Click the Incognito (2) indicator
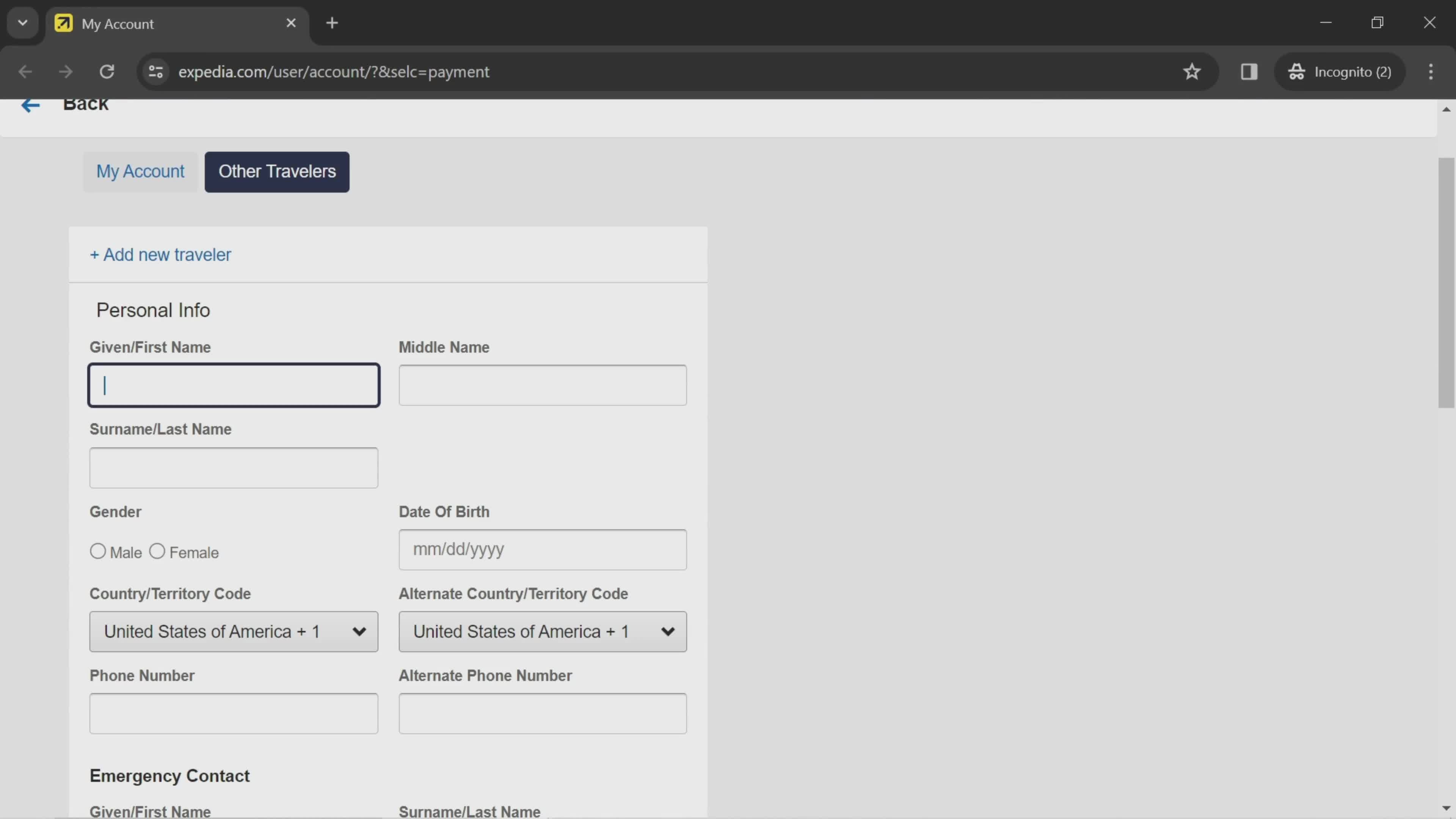 (1340, 72)
